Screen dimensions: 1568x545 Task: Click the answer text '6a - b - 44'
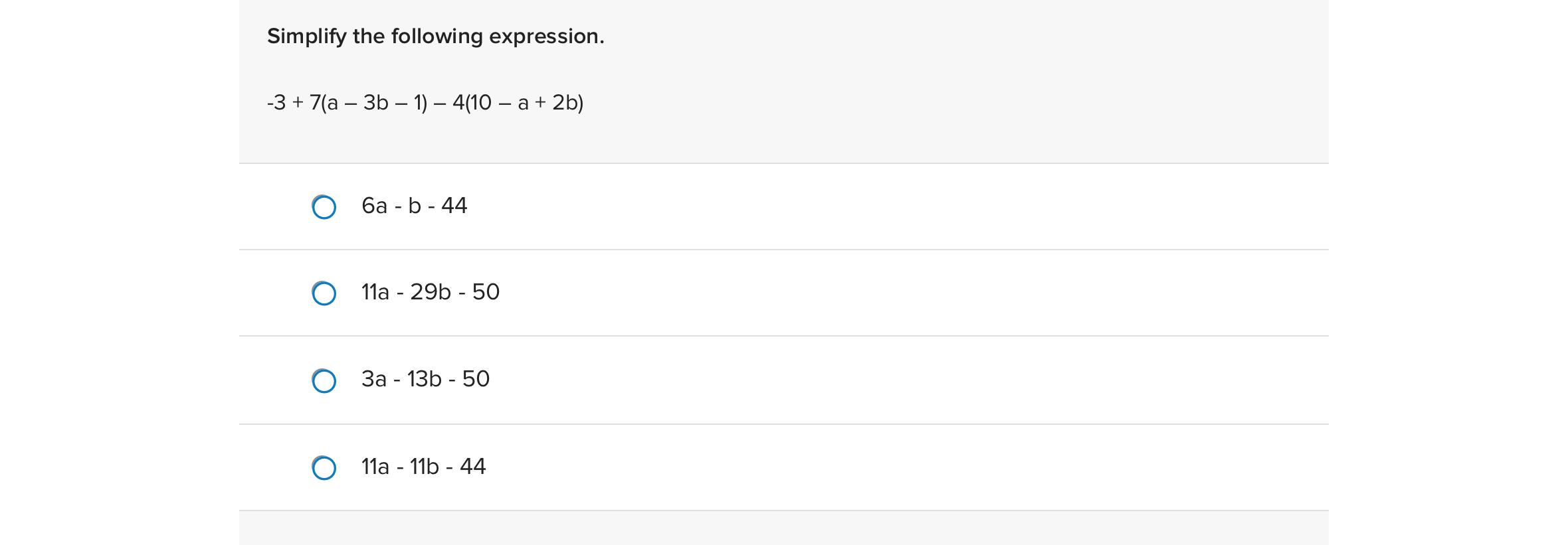pos(415,206)
